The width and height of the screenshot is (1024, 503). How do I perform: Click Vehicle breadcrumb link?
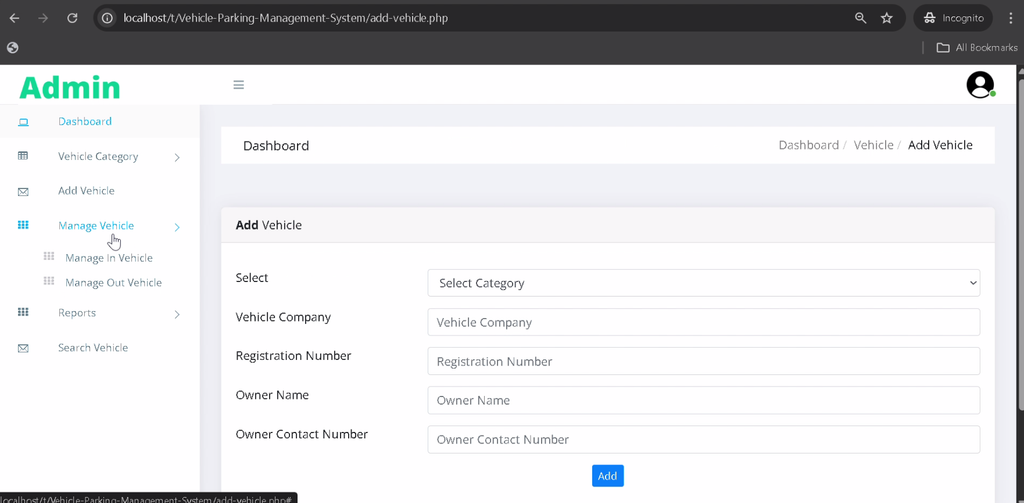coord(873,145)
